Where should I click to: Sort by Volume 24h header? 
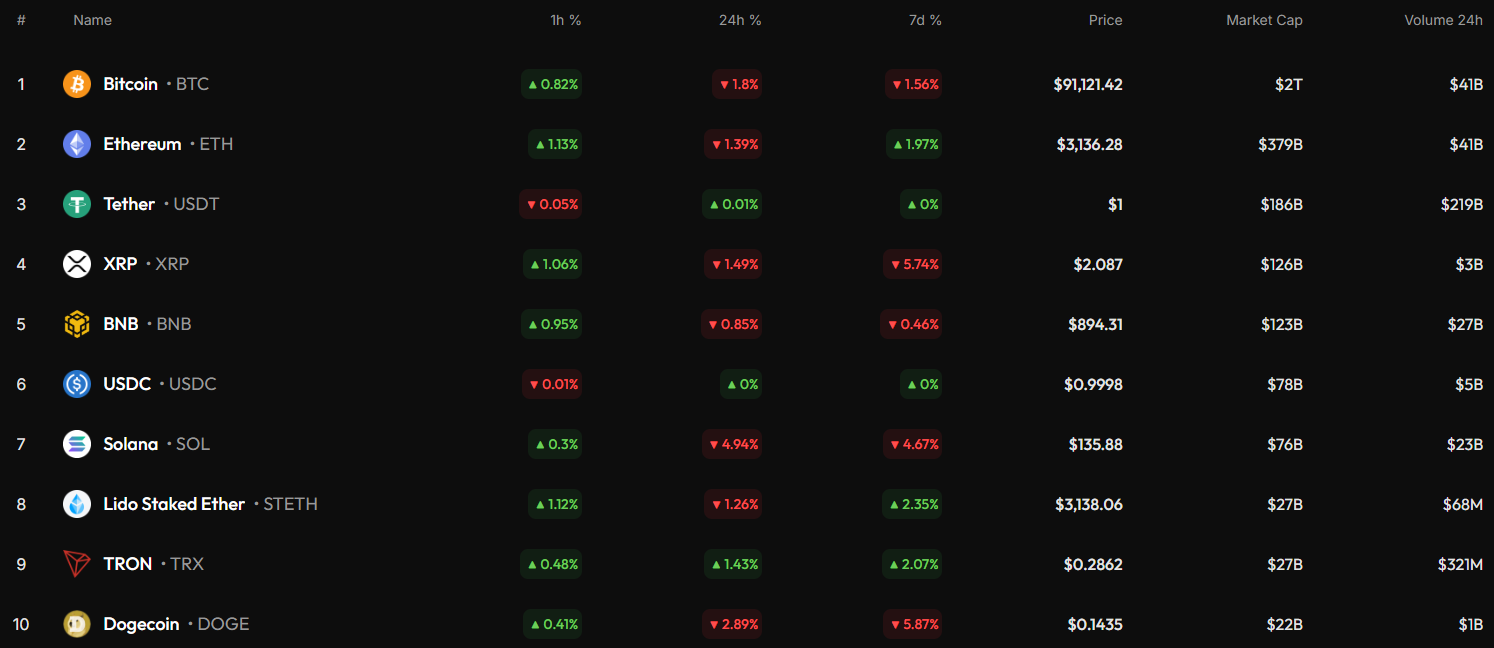(1443, 20)
